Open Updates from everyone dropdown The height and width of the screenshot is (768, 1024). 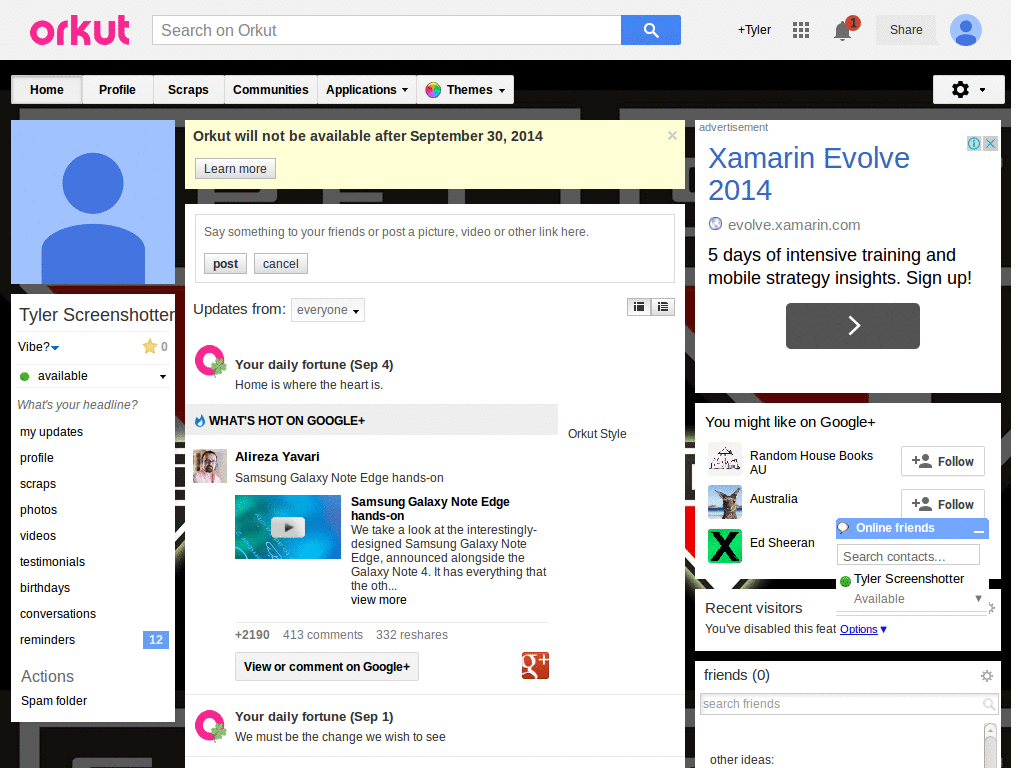coord(328,310)
